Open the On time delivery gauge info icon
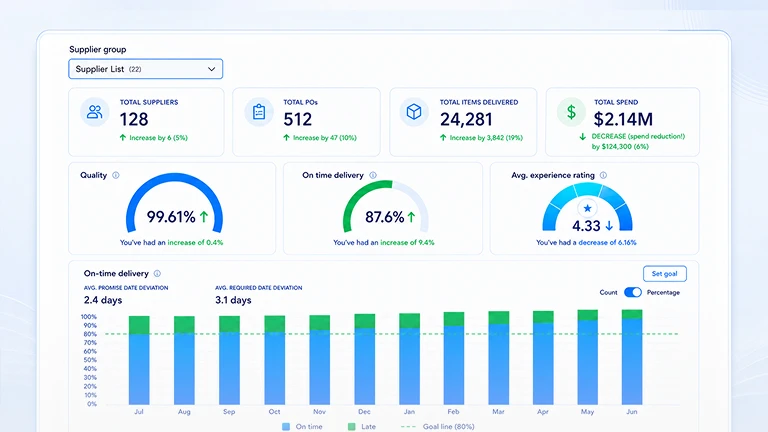The image size is (768, 432). (373, 175)
